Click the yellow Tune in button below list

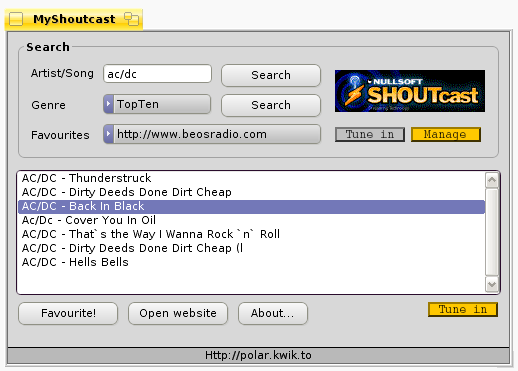[x=463, y=309]
